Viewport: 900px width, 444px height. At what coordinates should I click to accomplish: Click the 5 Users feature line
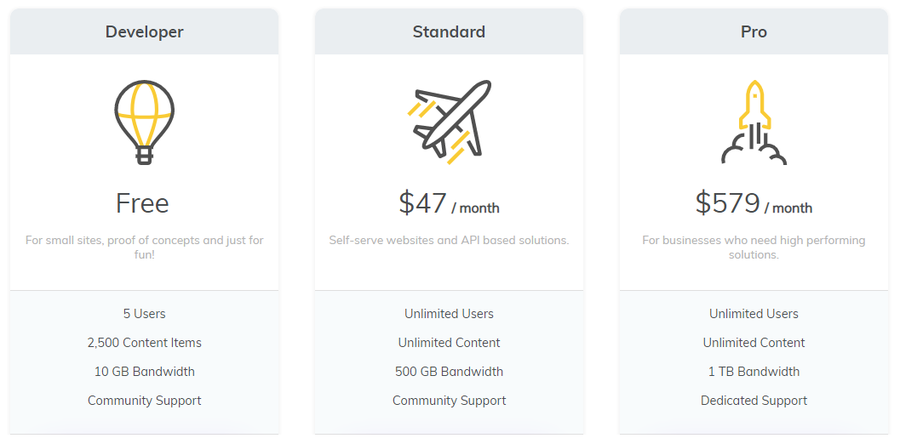[x=144, y=314]
